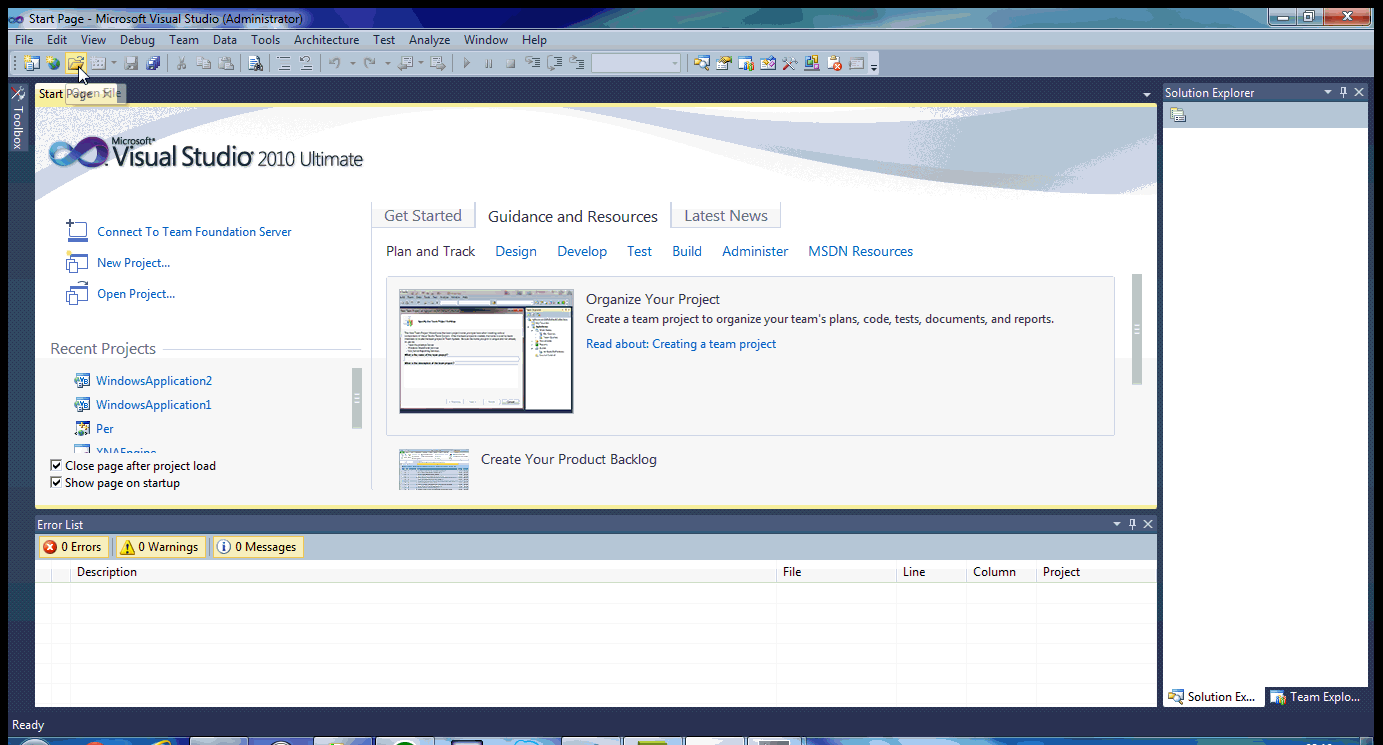This screenshot has height=745, width=1383.
Task: Click the Copy toolbar icon
Action: (203, 63)
